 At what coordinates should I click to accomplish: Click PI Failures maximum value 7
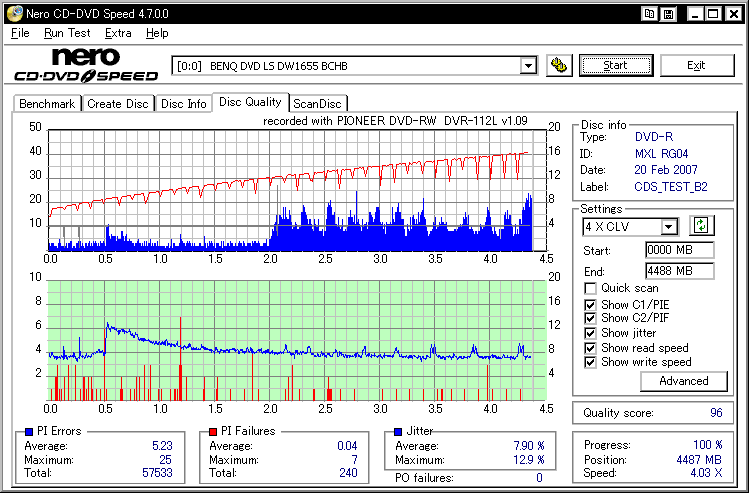click(x=354, y=460)
